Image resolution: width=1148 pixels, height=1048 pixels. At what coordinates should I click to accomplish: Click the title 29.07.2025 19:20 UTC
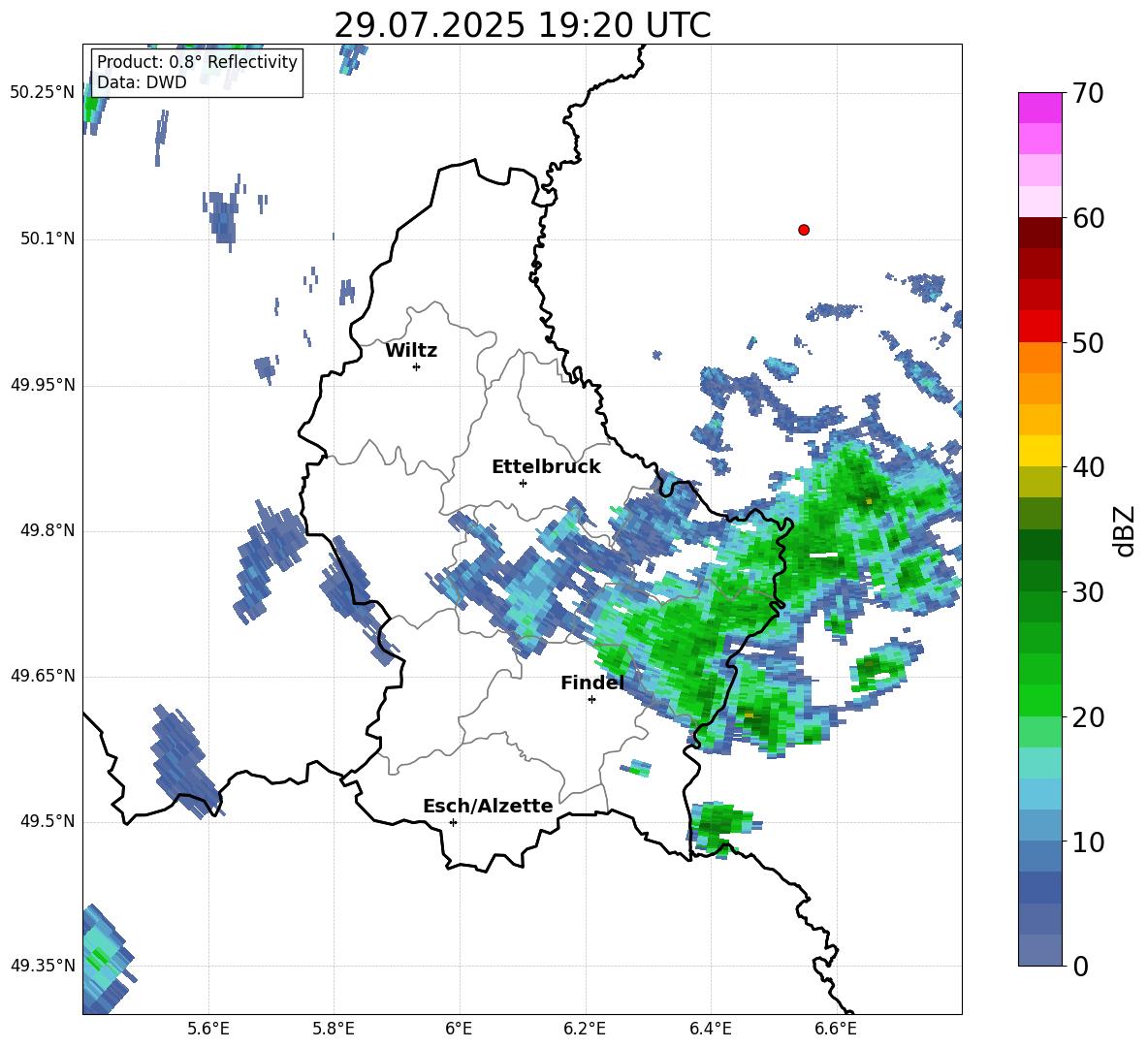pyautogui.click(x=523, y=25)
